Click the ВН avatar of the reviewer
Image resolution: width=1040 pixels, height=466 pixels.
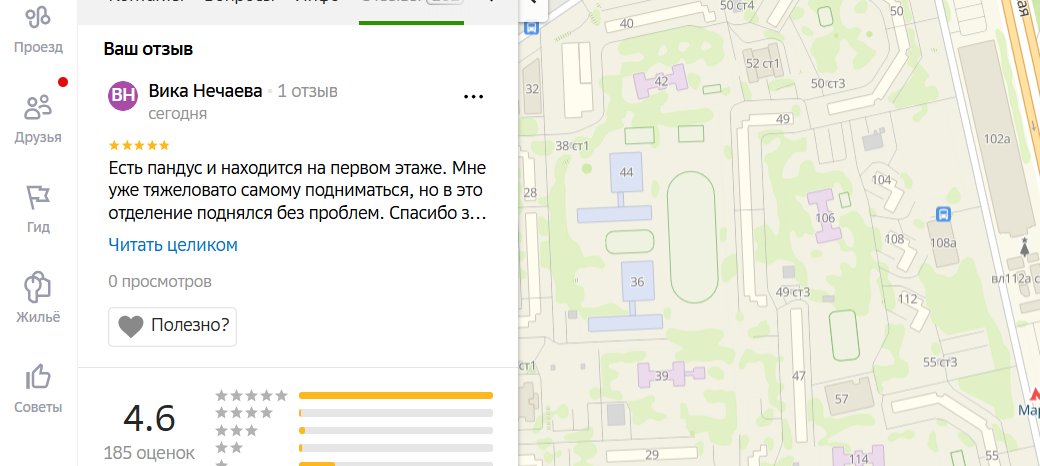123,95
